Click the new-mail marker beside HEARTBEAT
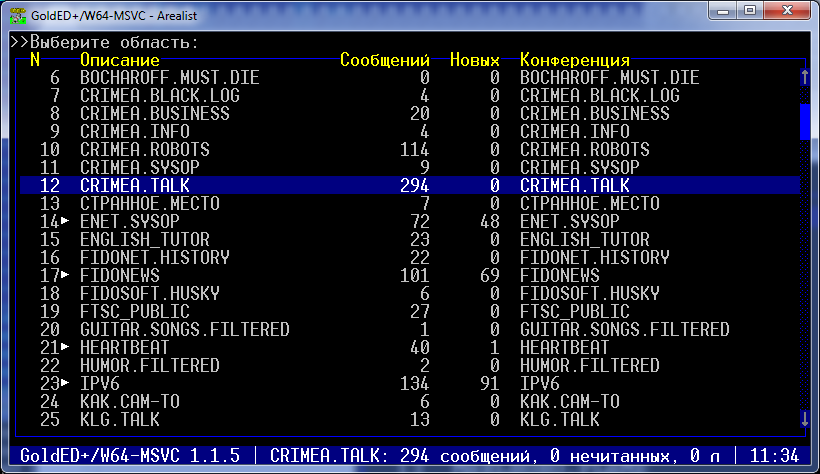Screen dimensions: 820x474 point(65,347)
